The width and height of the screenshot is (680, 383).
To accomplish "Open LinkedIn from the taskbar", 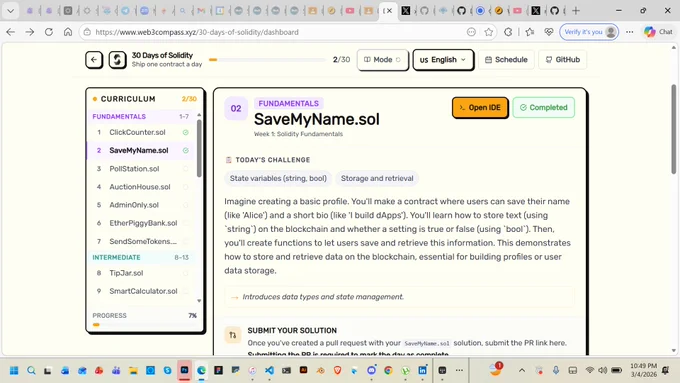I will [x=422, y=370].
